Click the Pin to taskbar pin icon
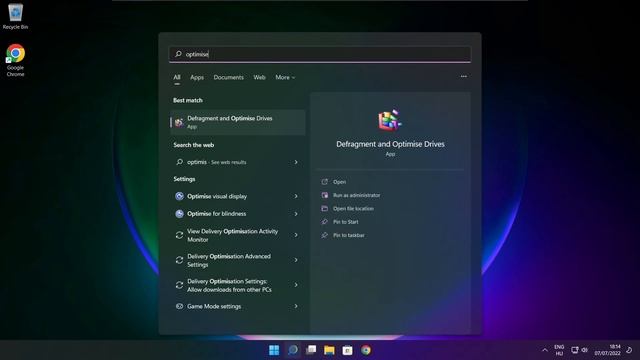Viewport: 640px width, 360px height. point(324,235)
